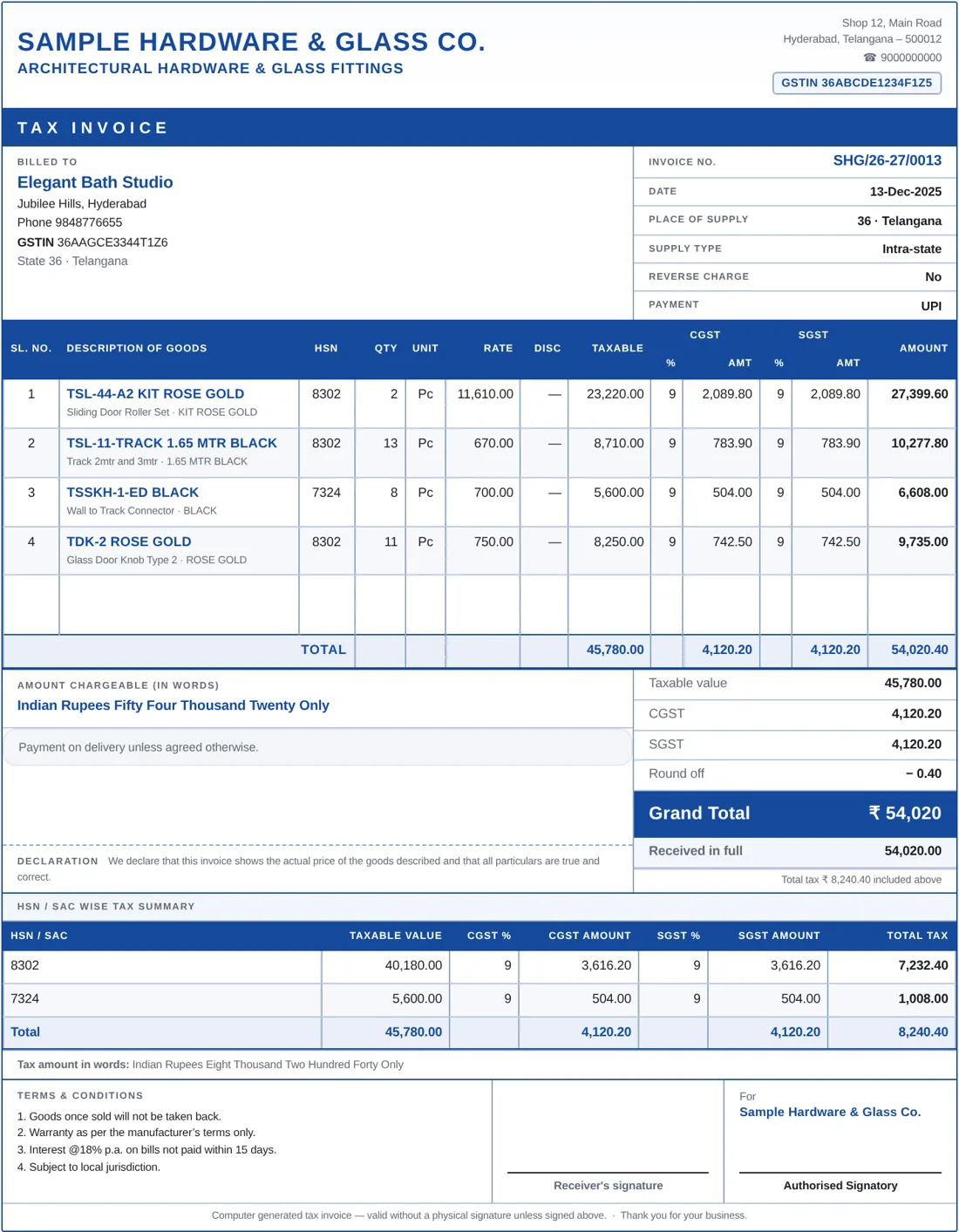Select item TSL-44-A2 KIT ROSE GOLD
Screen dimensions: 959x1232
155,393
